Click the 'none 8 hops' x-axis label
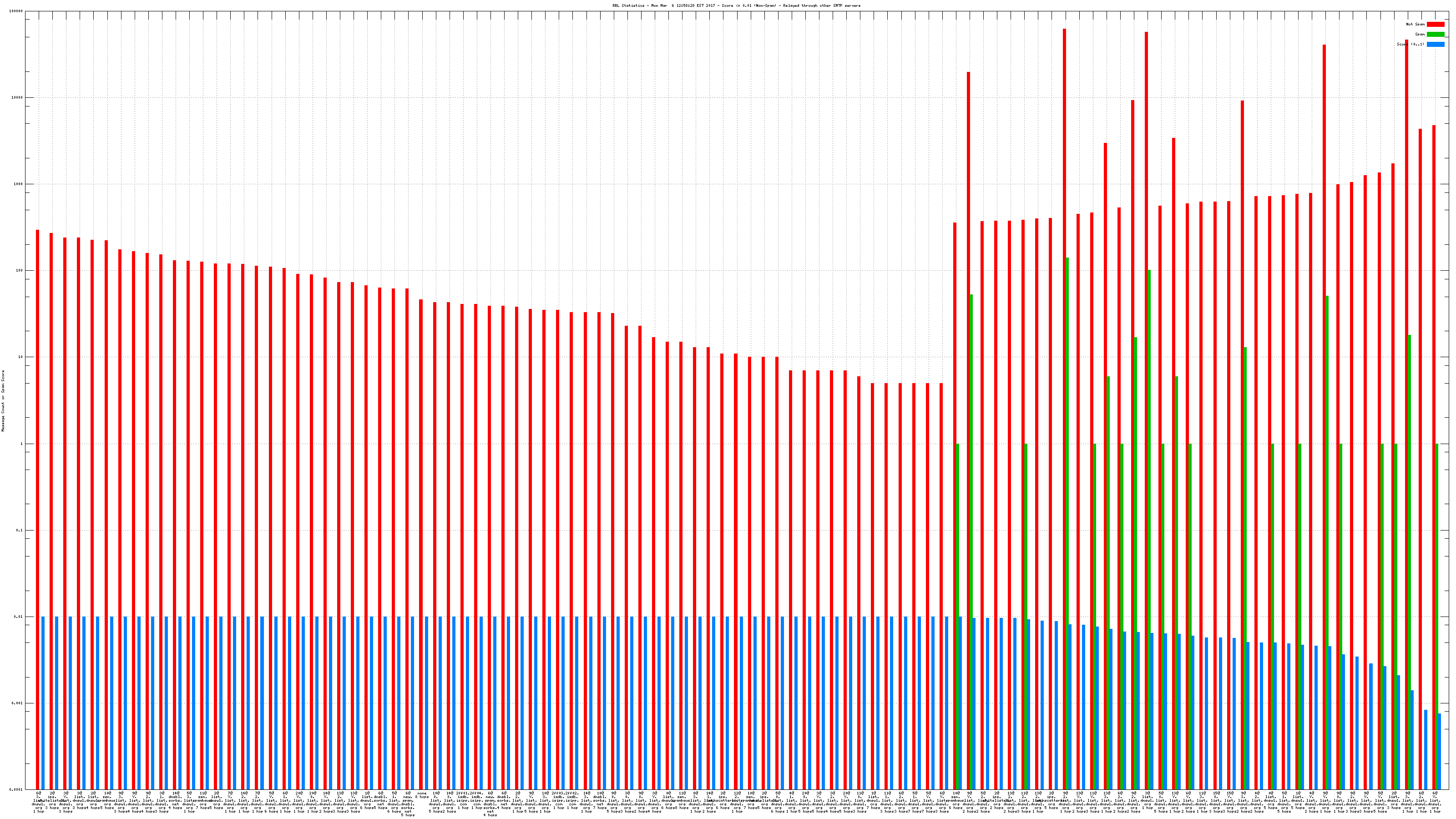This screenshot has height=819, width=1456. 422,795
